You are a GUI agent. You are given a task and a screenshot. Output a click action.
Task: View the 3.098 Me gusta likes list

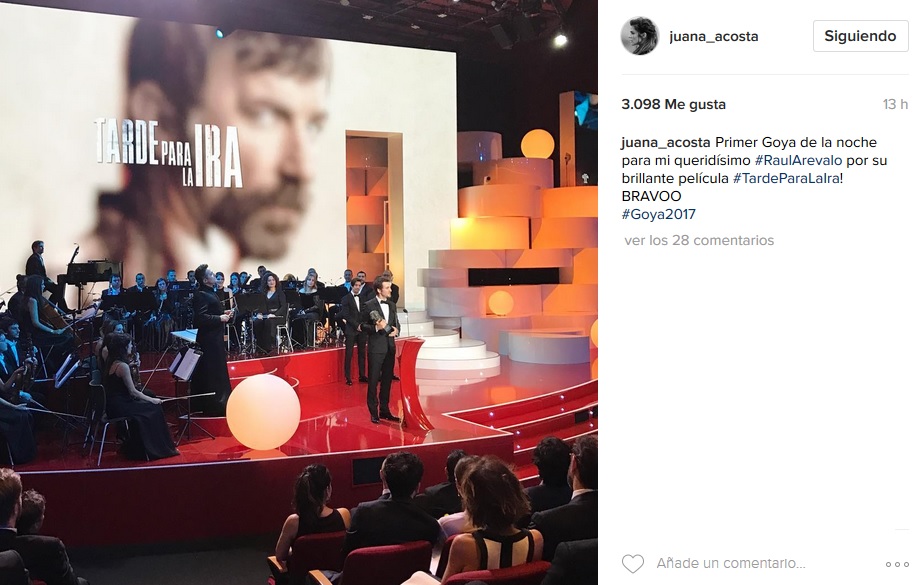(x=673, y=105)
